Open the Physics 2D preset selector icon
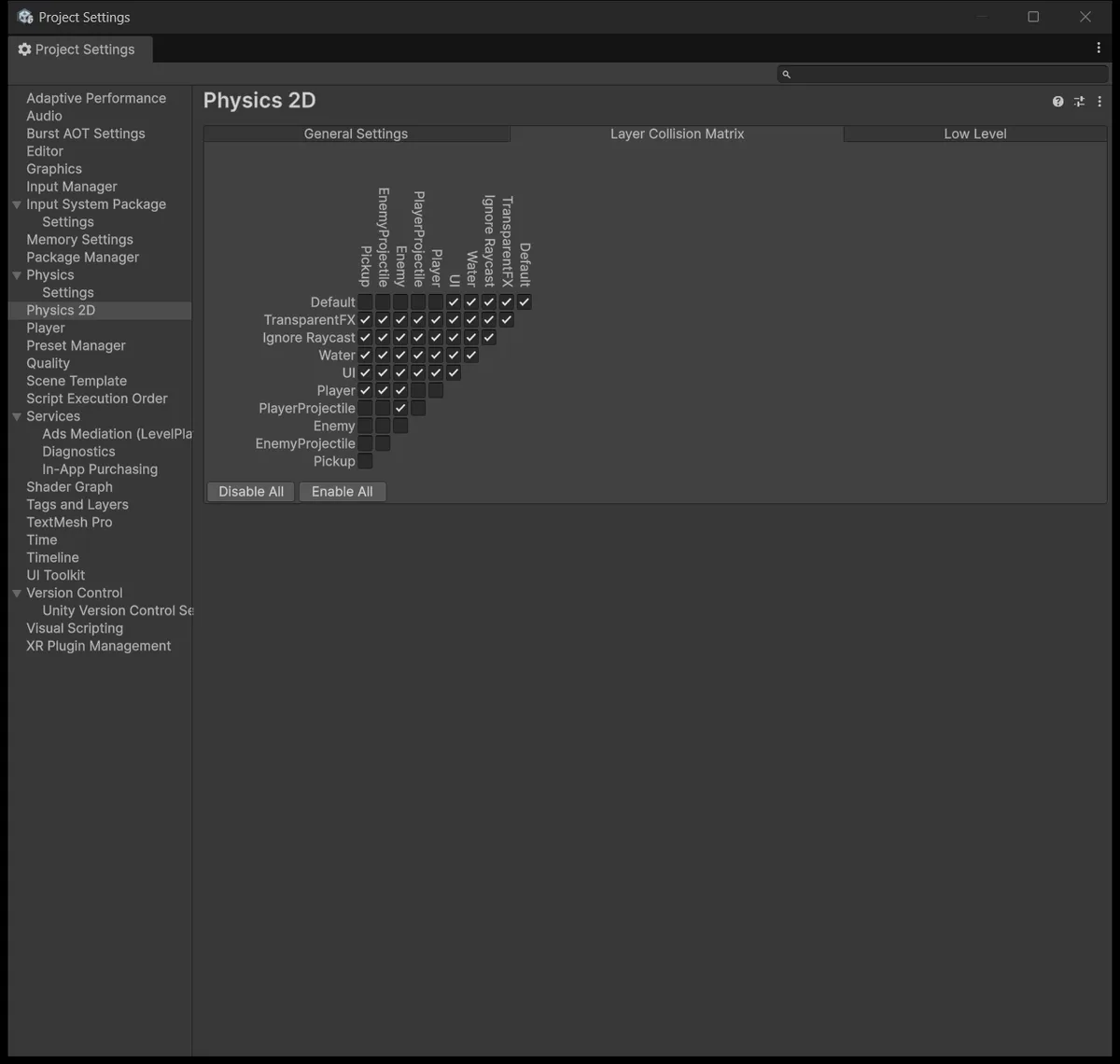Viewport: 1120px width, 1064px height. click(x=1079, y=102)
